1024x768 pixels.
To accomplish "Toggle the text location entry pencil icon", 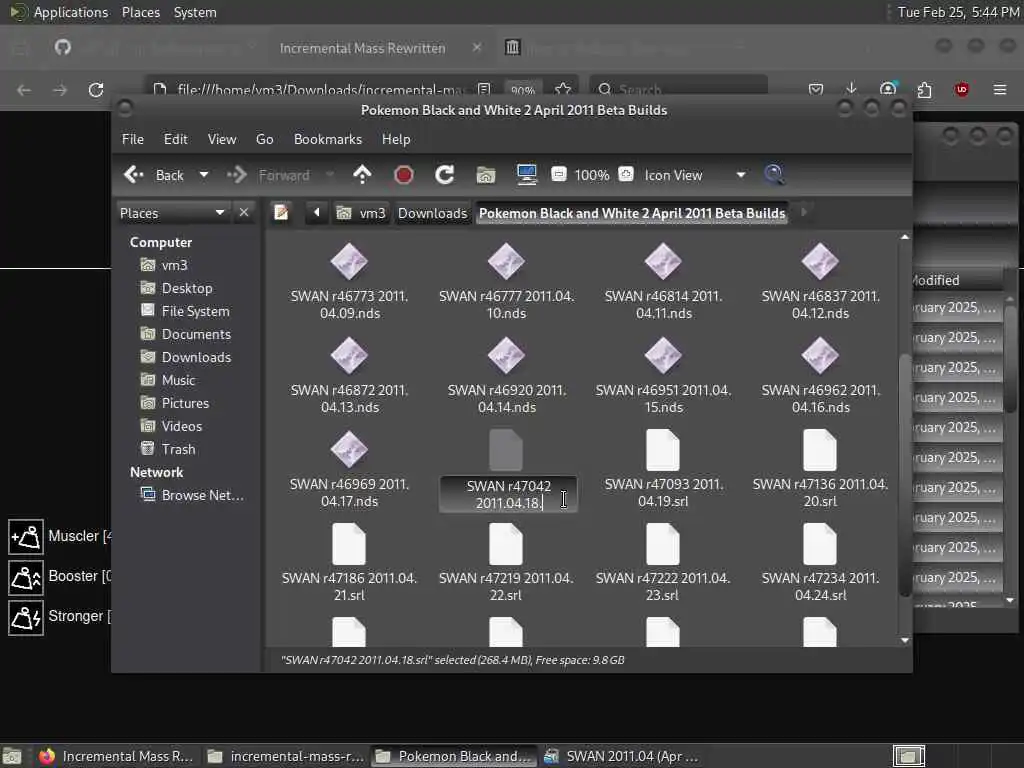I will pyautogui.click(x=281, y=212).
